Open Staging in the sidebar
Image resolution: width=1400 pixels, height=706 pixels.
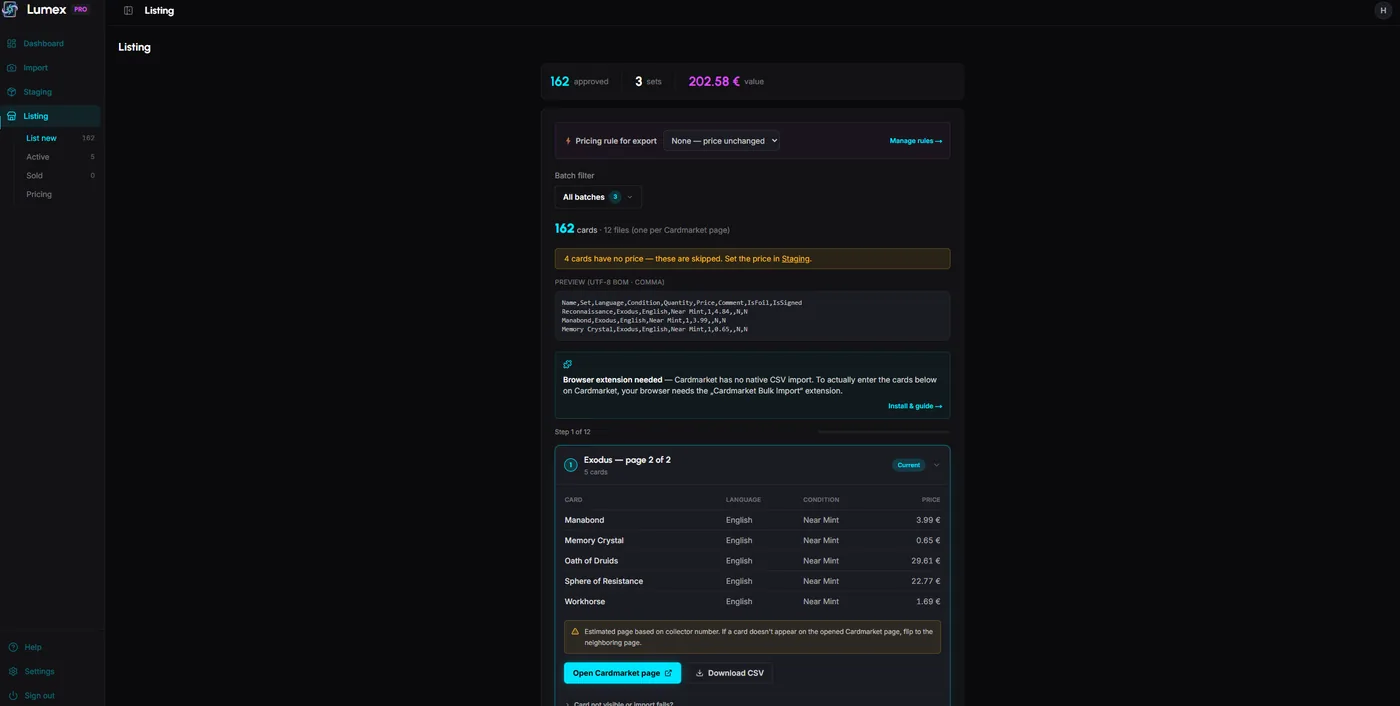pyautogui.click(x=51, y=92)
